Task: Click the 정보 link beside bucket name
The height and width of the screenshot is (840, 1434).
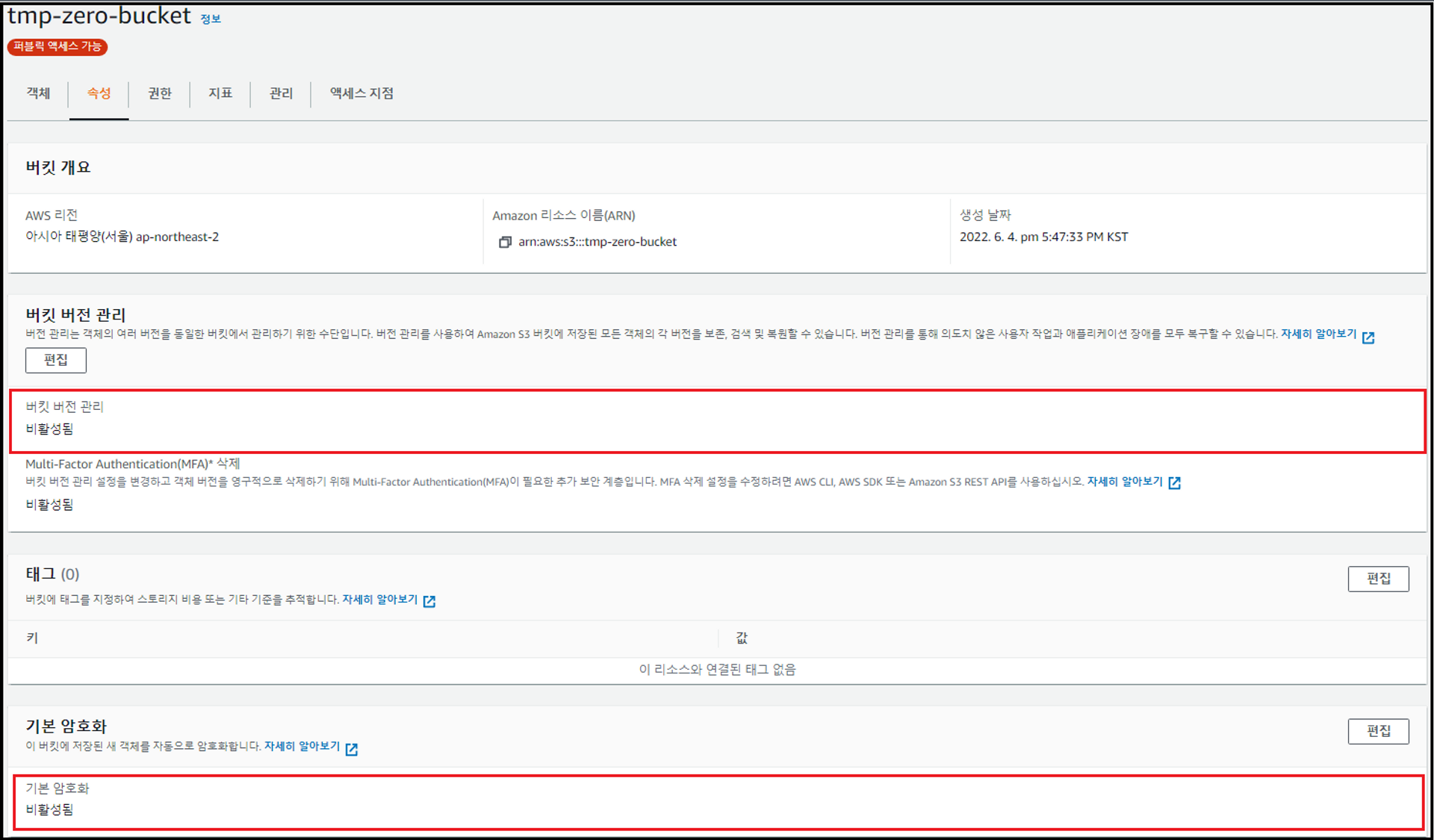Action: click(x=211, y=19)
